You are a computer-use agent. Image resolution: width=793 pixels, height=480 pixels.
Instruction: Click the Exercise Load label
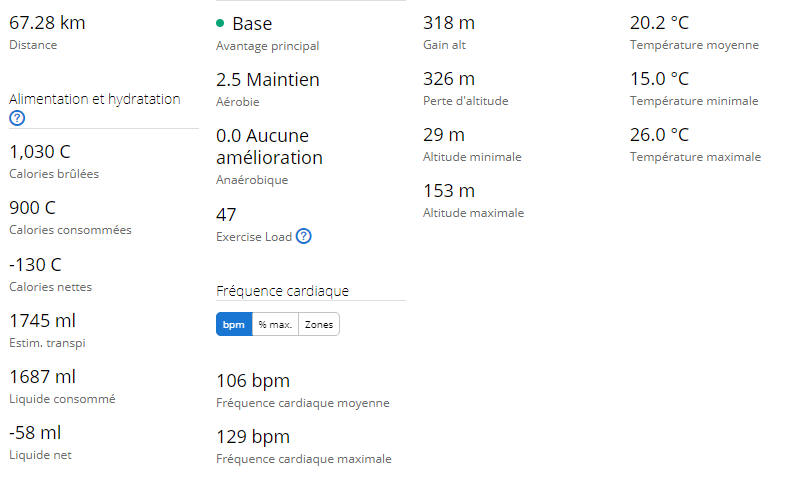pyautogui.click(x=254, y=237)
